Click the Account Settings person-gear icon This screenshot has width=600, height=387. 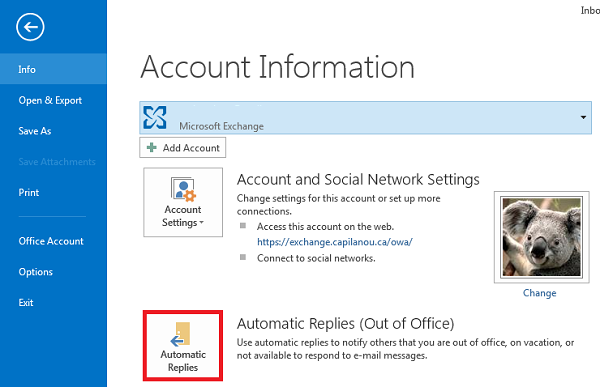(x=183, y=189)
